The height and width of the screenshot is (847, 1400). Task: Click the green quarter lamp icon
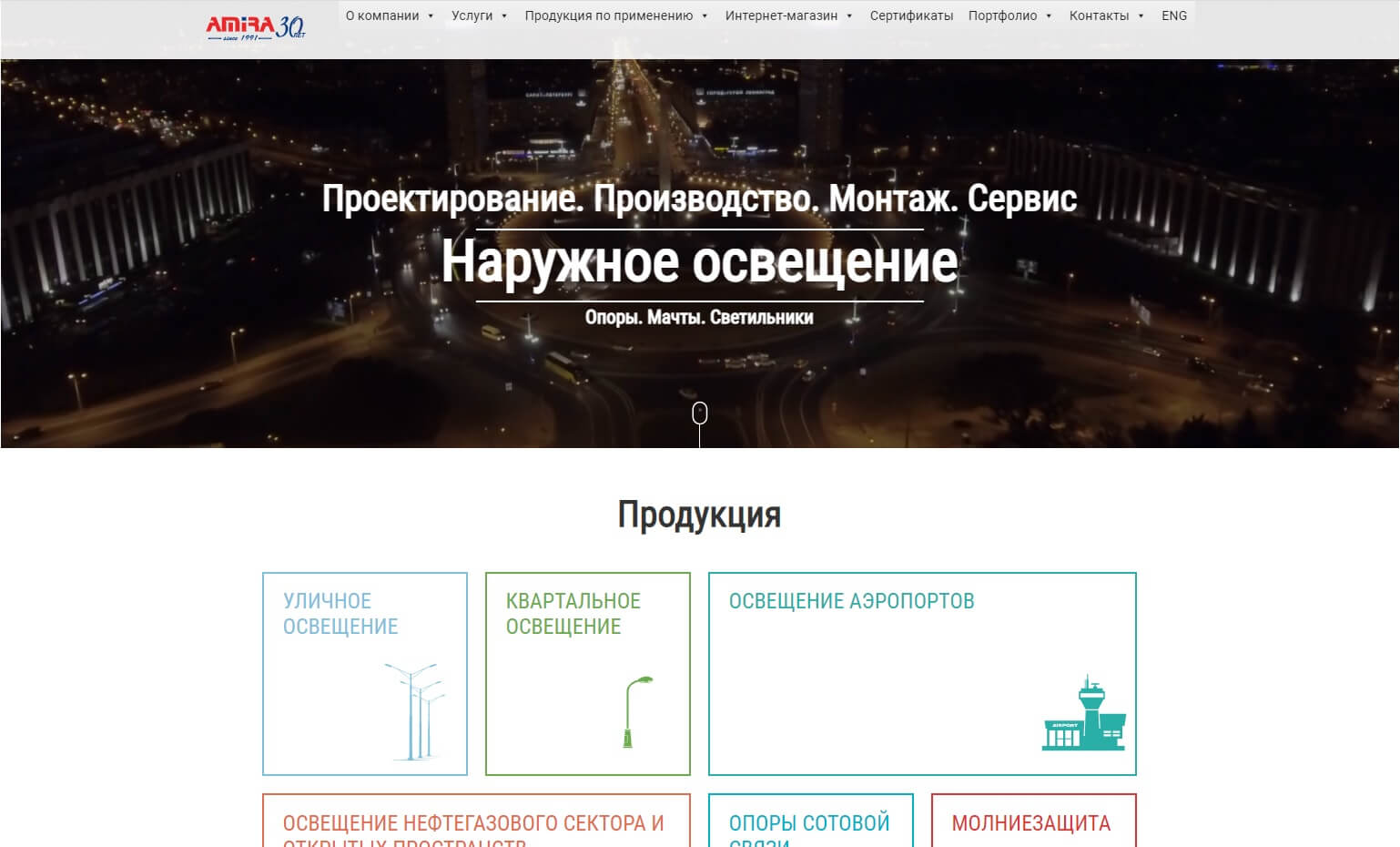pos(638,712)
